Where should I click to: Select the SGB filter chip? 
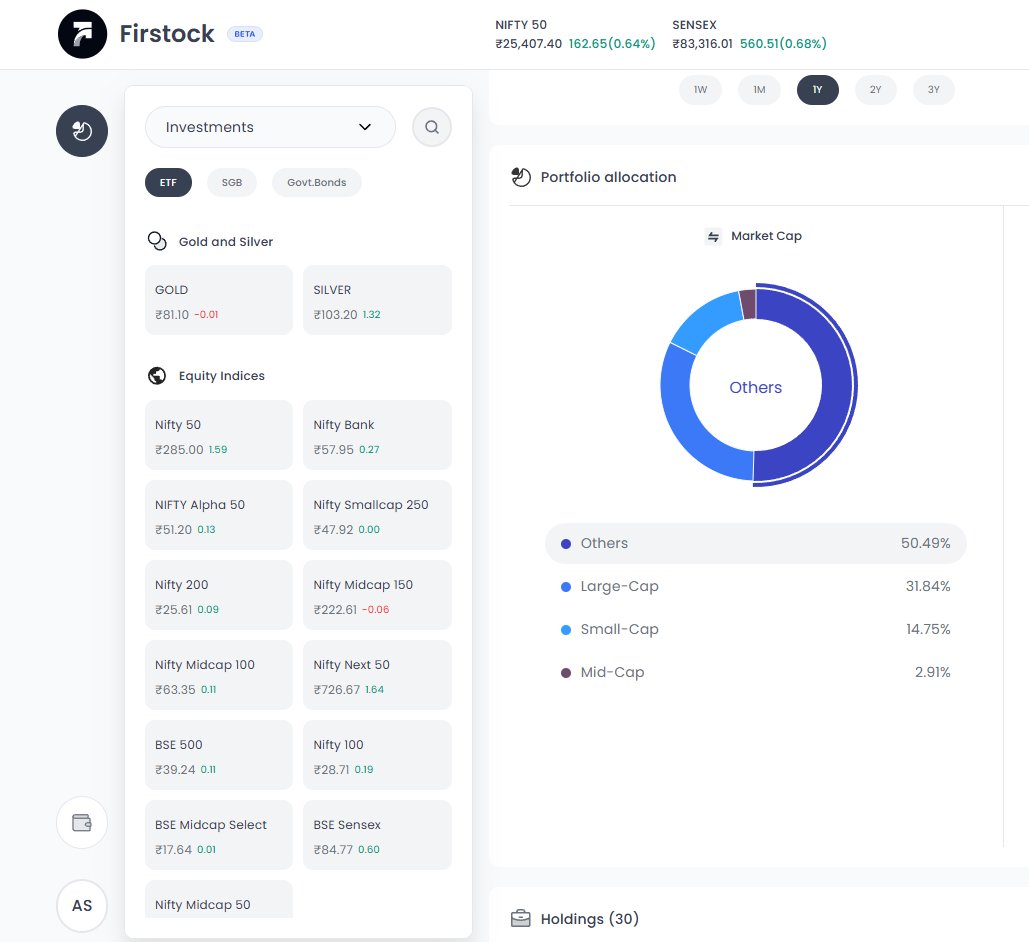pyautogui.click(x=232, y=182)
